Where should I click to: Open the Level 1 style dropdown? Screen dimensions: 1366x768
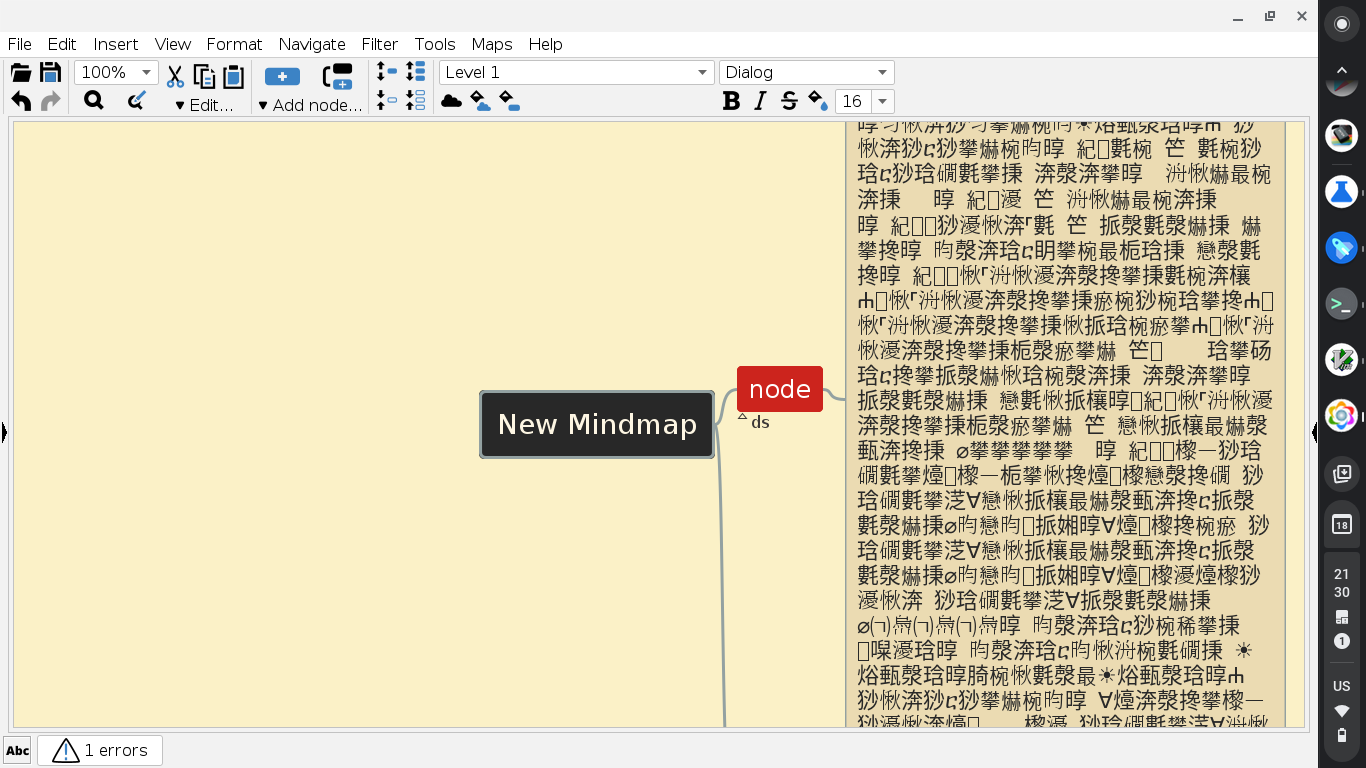click(703, 72)
